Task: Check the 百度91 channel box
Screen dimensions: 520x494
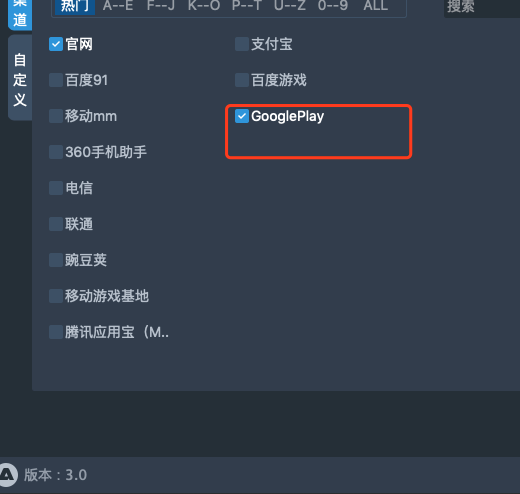Action: (x=56, y=80)
